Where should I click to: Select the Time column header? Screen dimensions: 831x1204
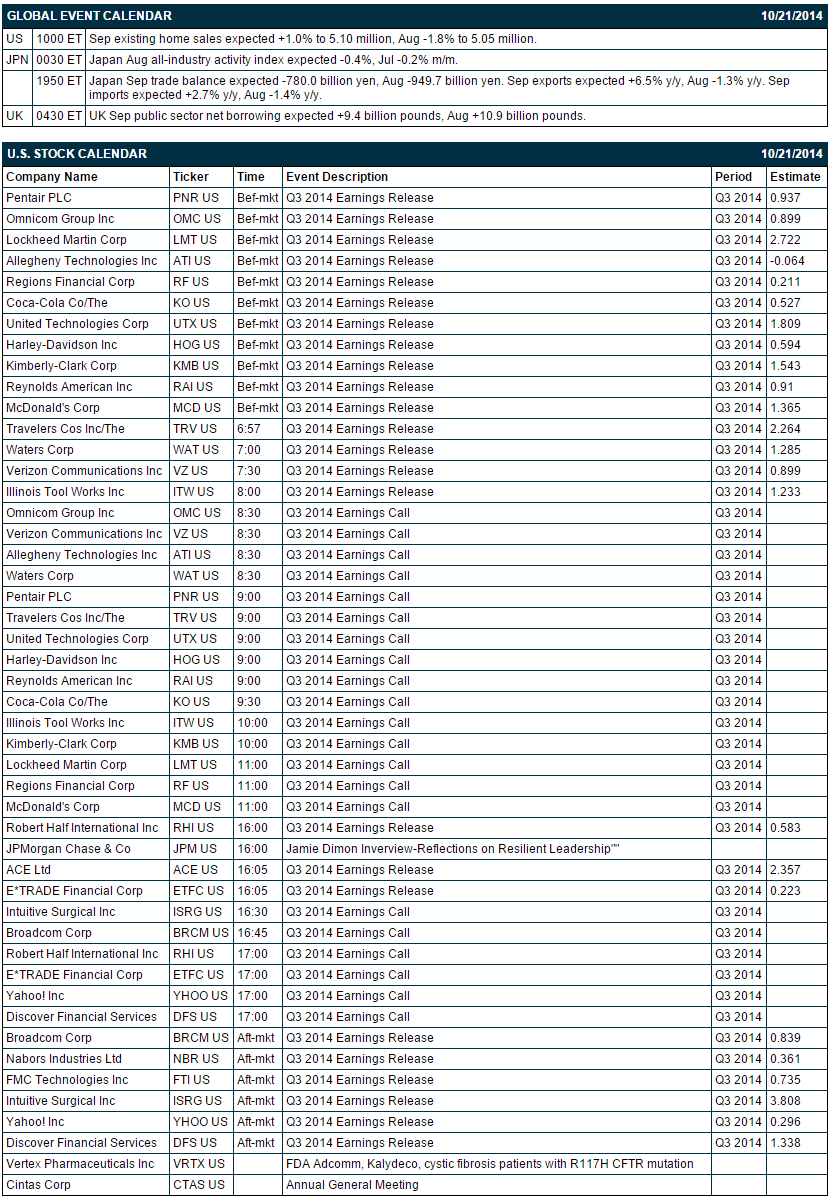(x=251, y=177)
